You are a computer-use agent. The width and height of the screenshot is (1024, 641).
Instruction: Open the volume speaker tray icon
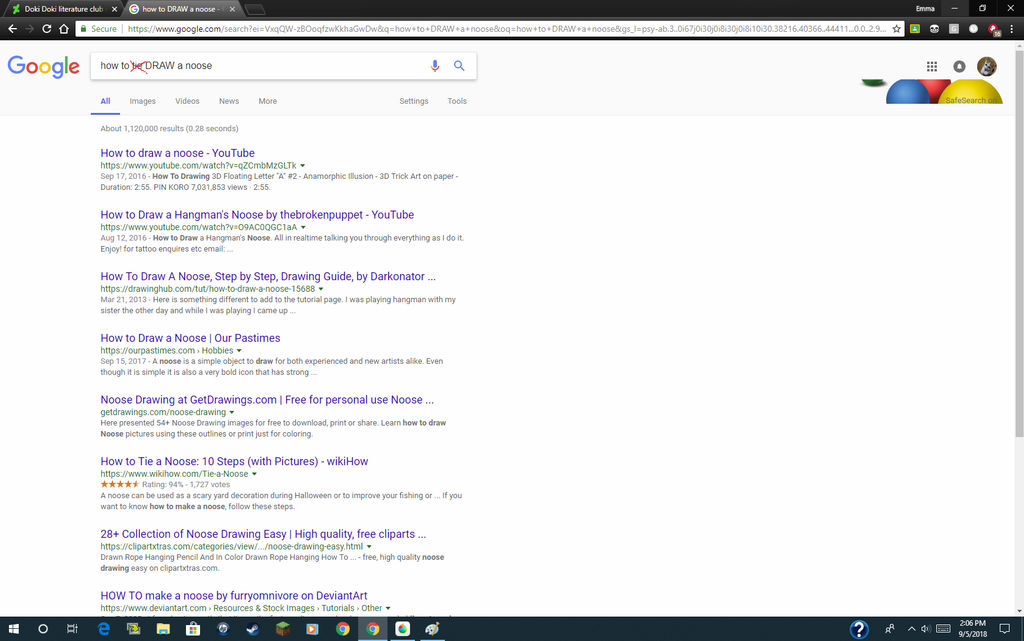pyautogui.click(x=925, y=629)
